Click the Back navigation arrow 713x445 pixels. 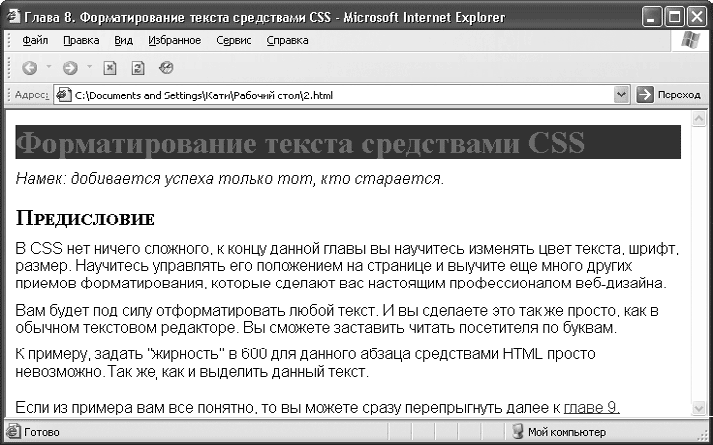click(x=29, y=68)
